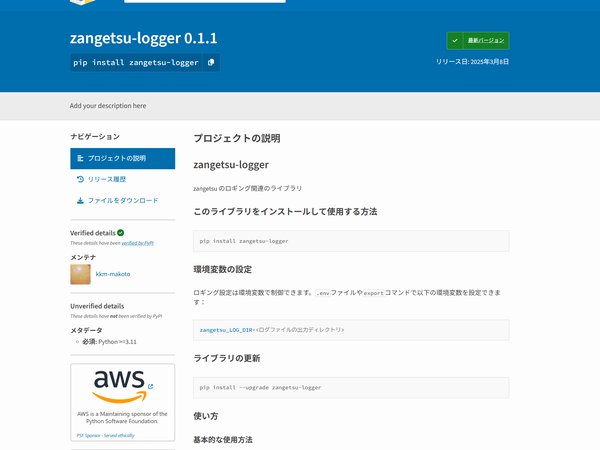Click the release history clock icon
600x450 pixels.
pyautogui.click(x=80, y=179)
